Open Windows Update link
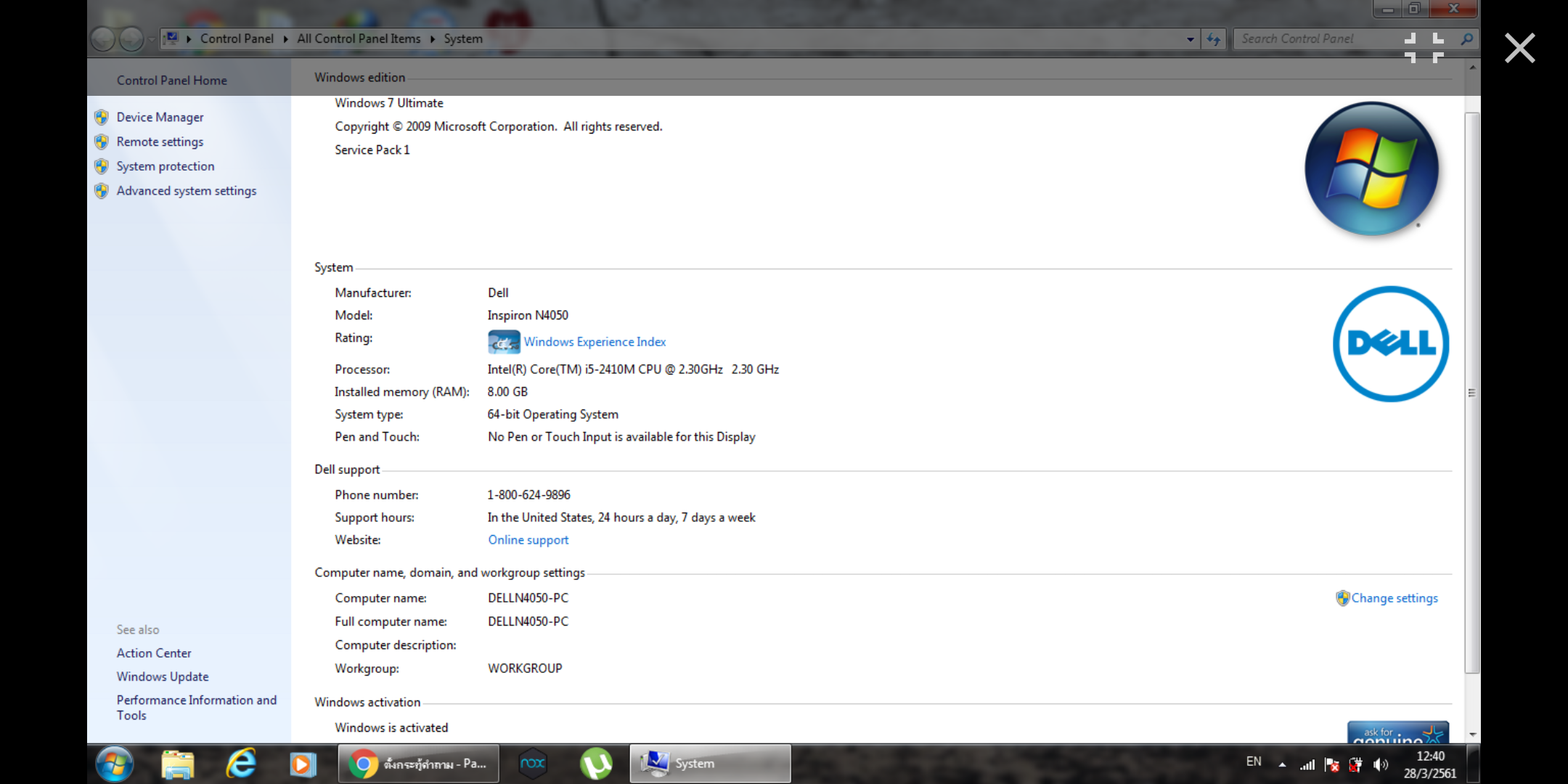Screen dimensions: 1568x784 (163, 677)
